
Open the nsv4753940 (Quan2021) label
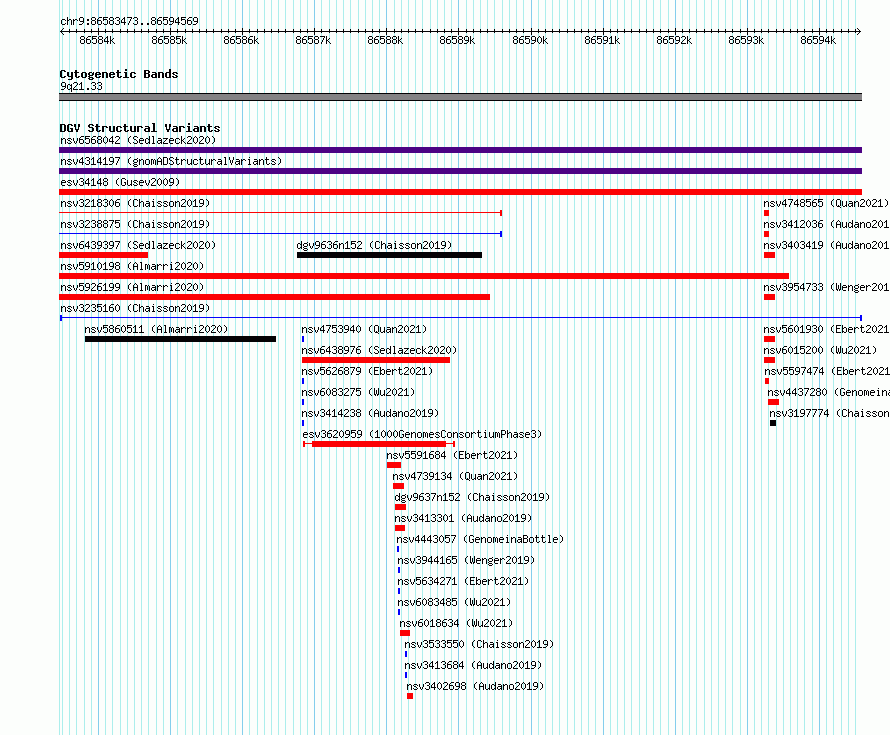pyautogui.click(x=364, y=329)
